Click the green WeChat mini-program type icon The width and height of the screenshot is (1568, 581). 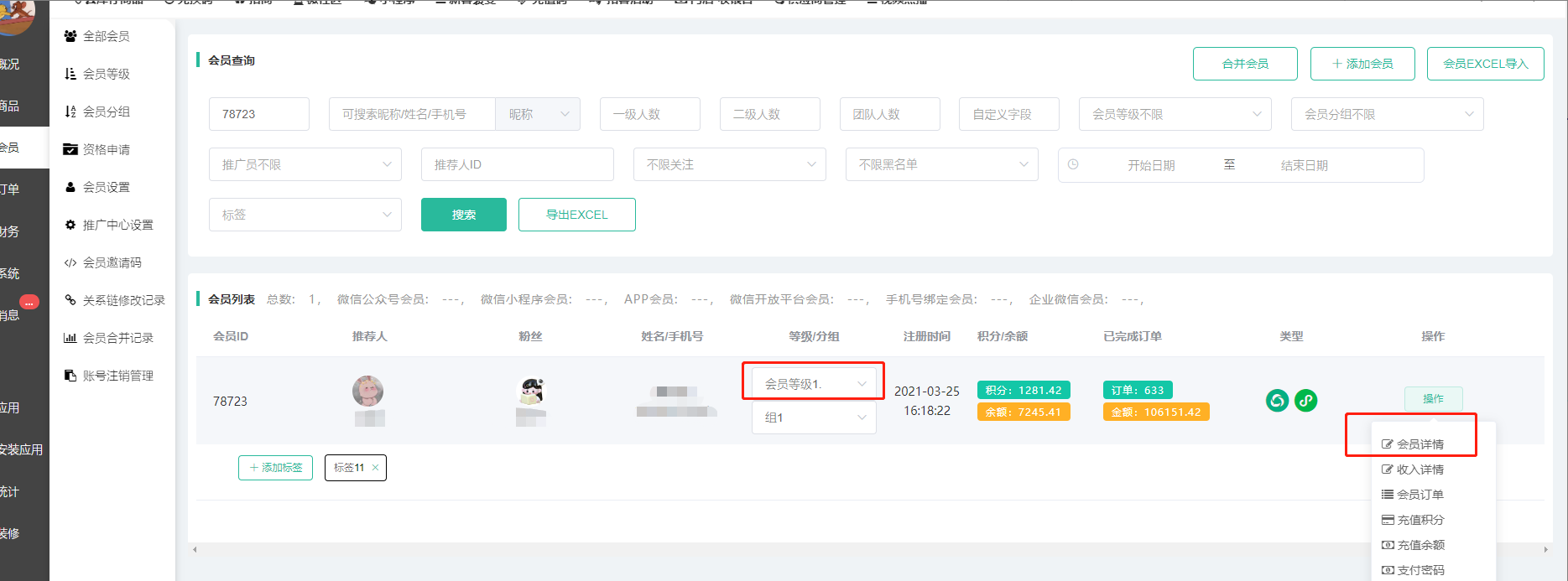point(1305,401)
